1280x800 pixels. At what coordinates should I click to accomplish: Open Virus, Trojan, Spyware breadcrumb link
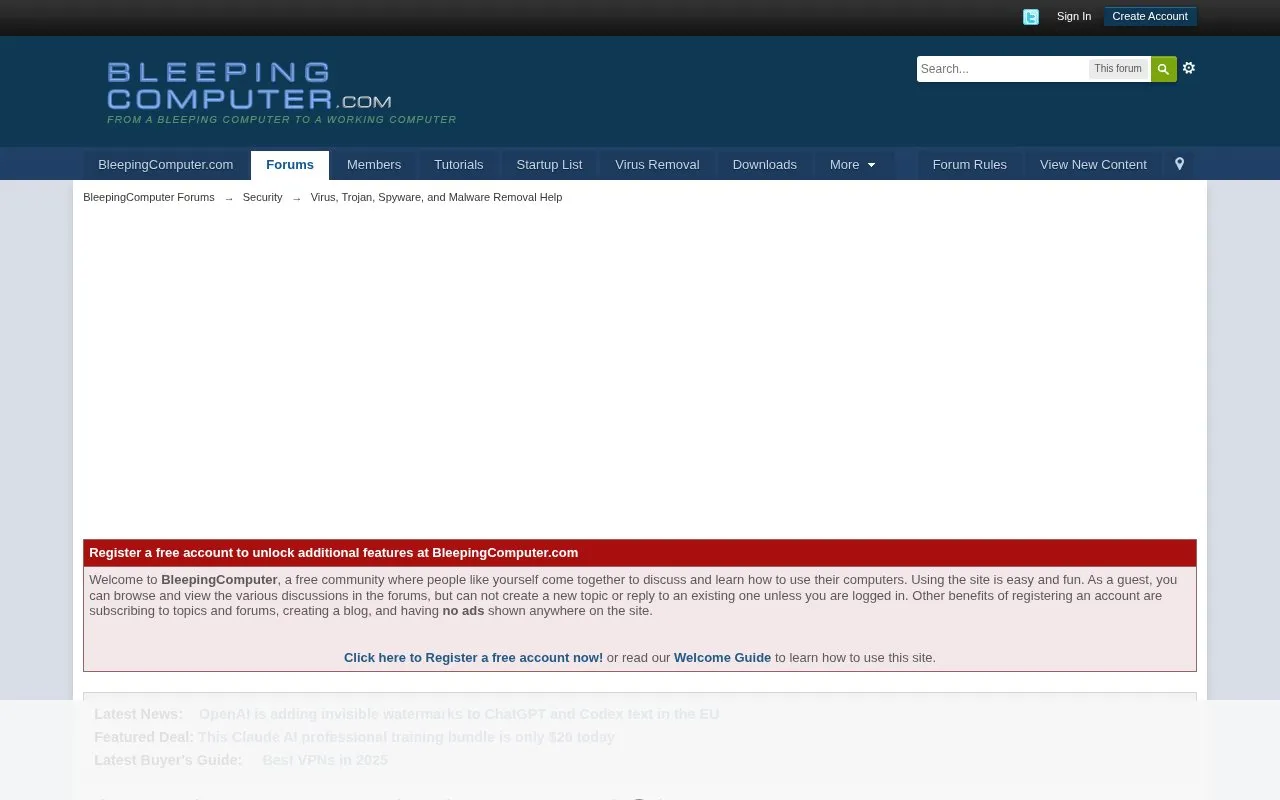(436, 197)
